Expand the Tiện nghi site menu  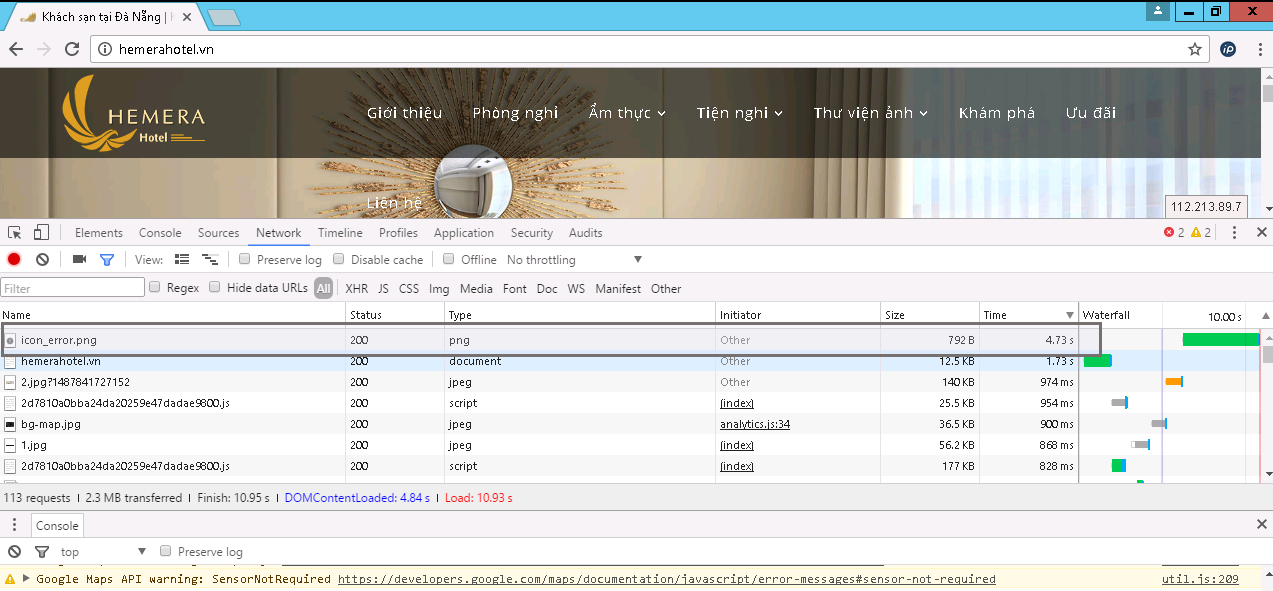pos(740,113)
